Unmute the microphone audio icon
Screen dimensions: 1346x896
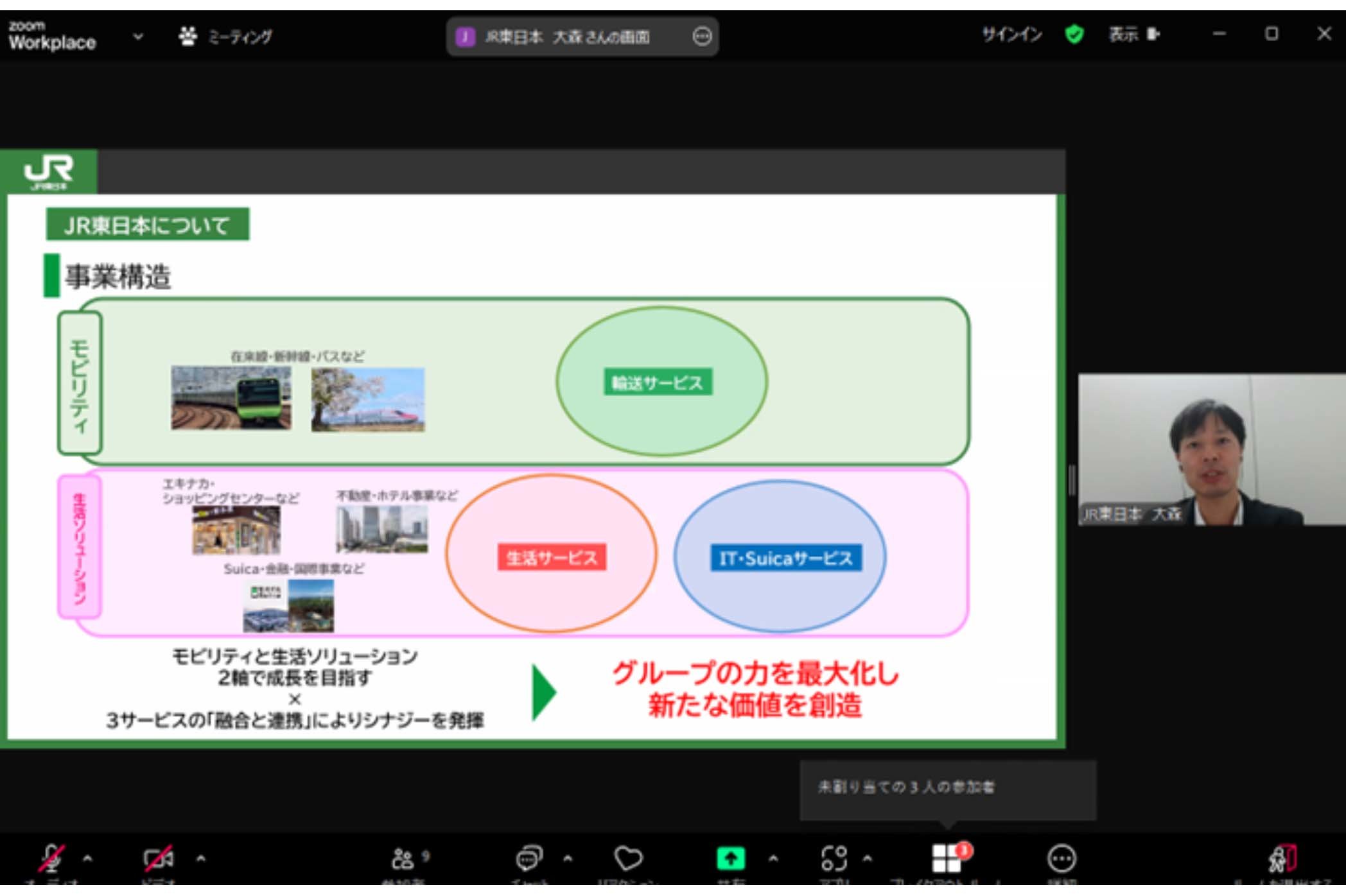tap(52, 859)
